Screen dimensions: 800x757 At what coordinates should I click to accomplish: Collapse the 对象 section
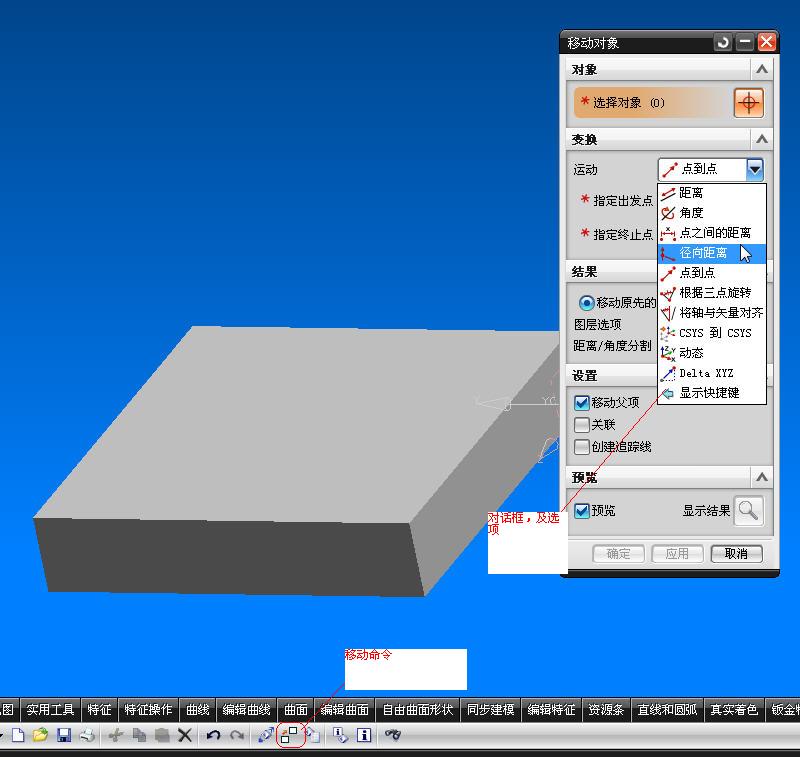[762, 70]
